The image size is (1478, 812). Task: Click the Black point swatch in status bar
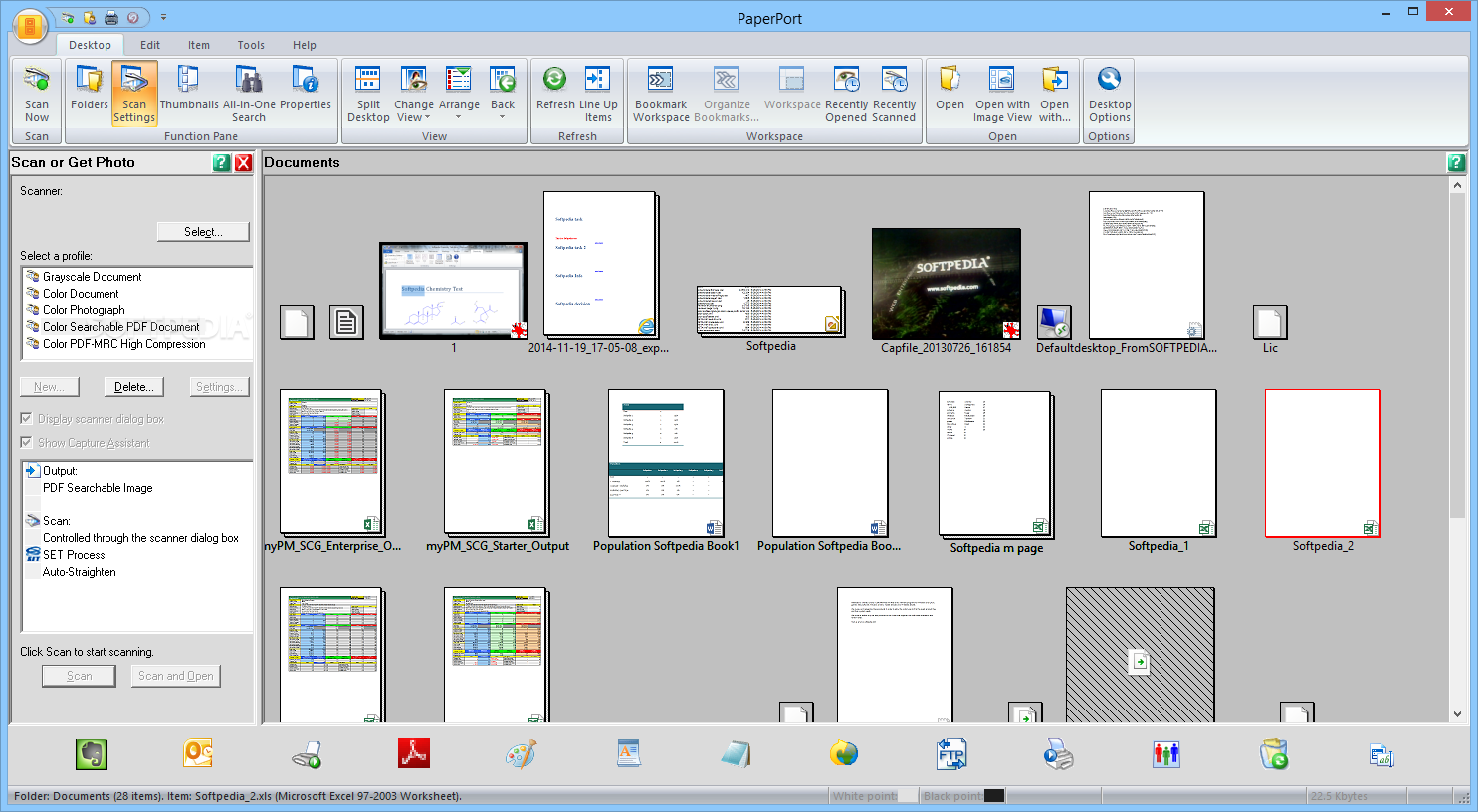994,796
